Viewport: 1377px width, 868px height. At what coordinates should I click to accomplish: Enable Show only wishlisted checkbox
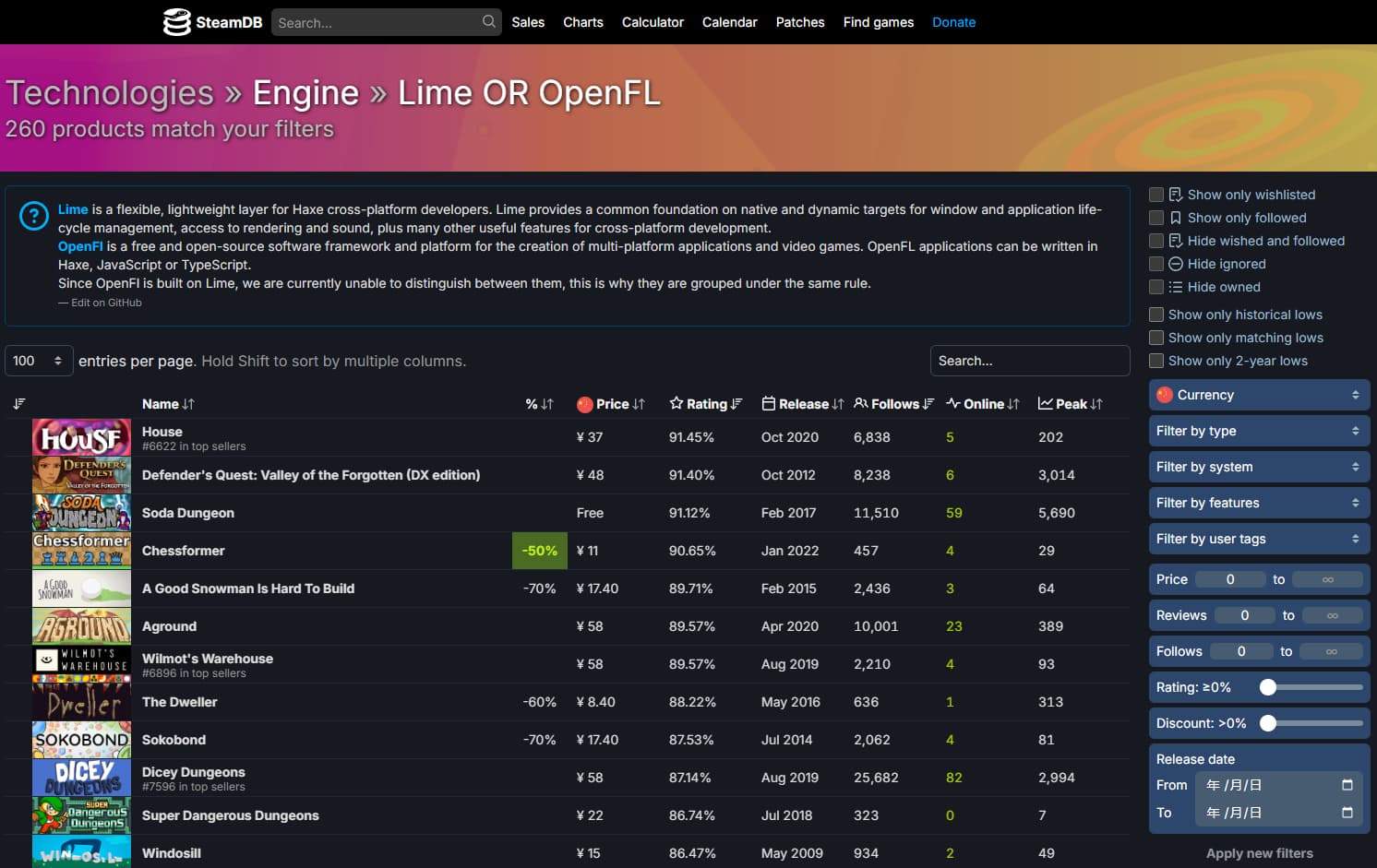pos(1155,195)
